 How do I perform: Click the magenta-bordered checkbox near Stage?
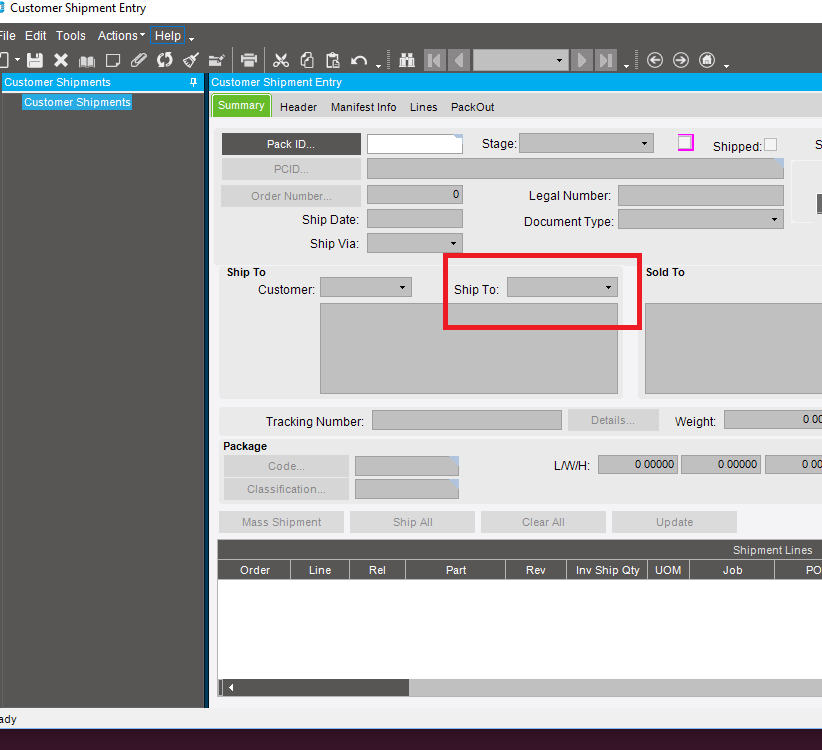686,143
